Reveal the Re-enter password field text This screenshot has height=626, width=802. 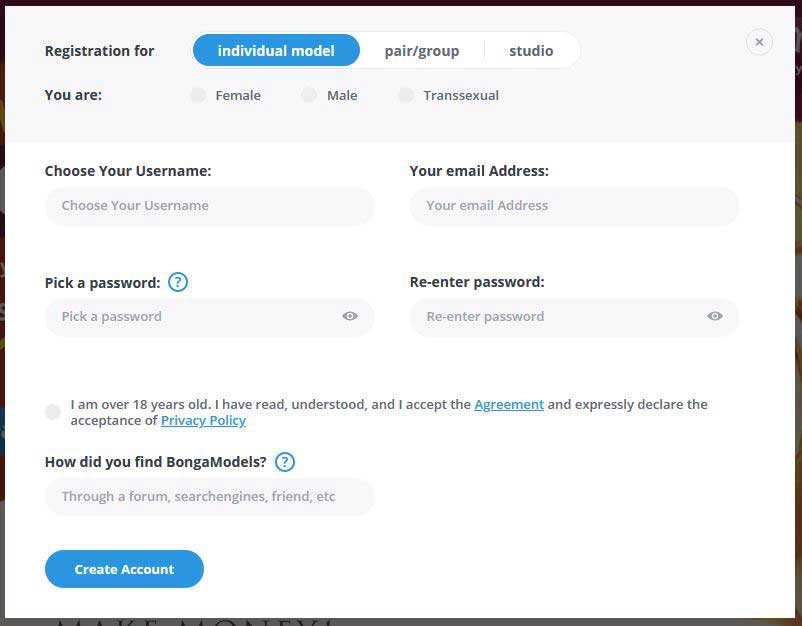coord(715,316)
